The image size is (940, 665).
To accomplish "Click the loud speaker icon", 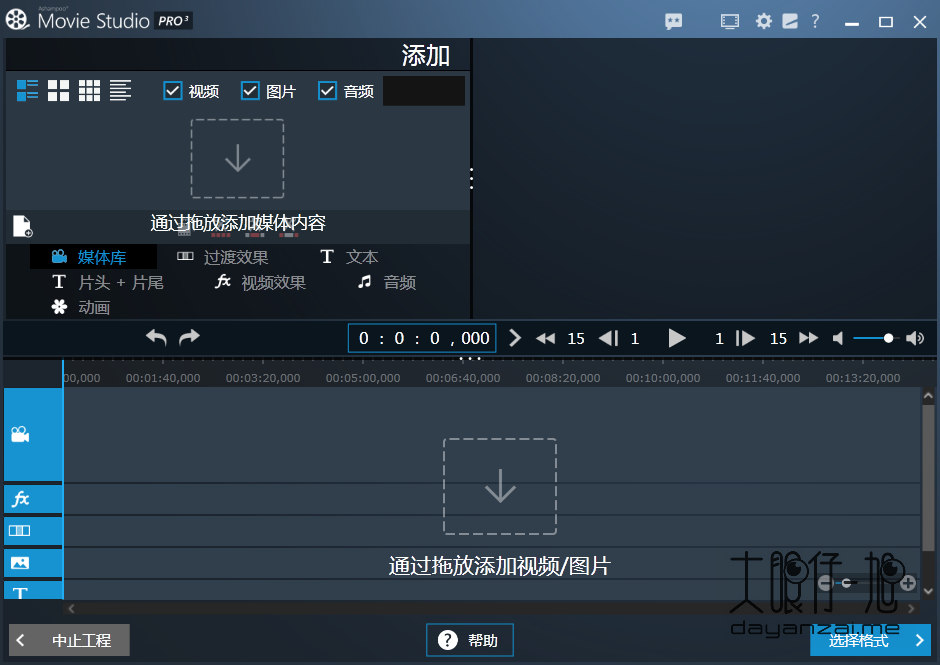I will [915, 339].
